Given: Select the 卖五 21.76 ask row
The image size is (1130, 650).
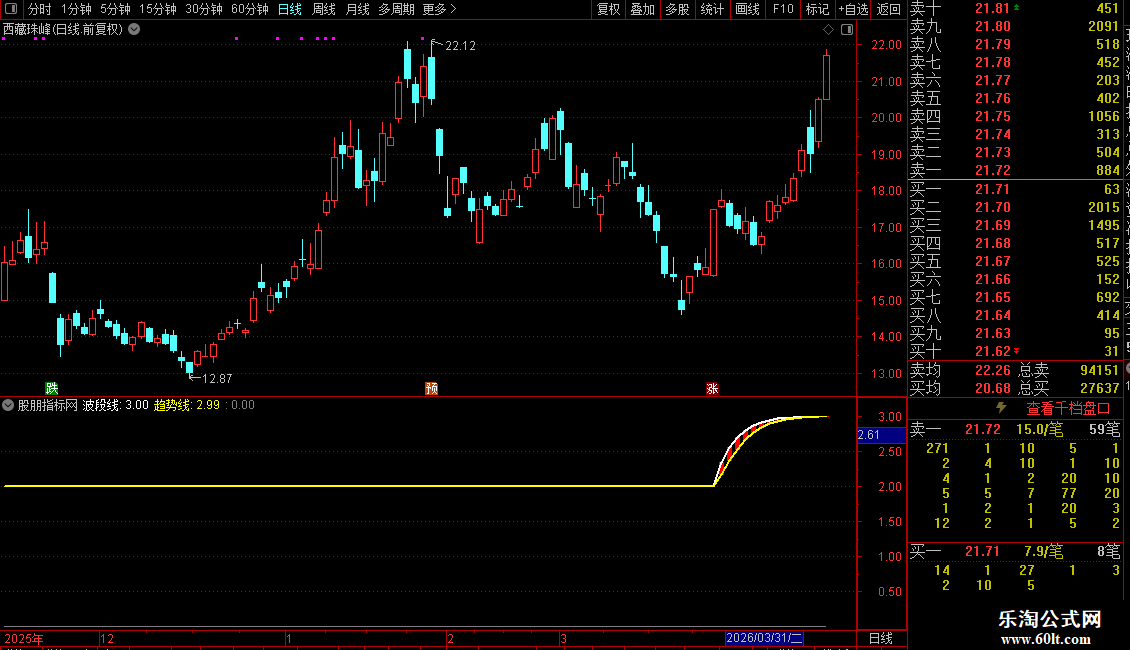Looking at the screenshot, I should 1015,99.
